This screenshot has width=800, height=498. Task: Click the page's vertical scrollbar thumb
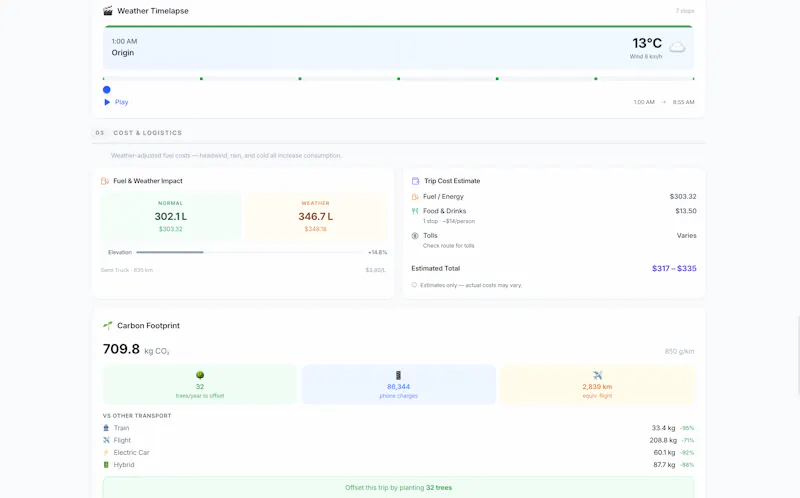[x=798, y=355]
